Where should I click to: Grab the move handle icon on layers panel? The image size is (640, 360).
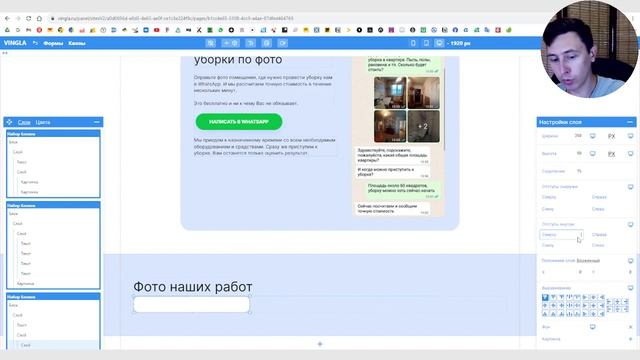(x=9, y=122)
